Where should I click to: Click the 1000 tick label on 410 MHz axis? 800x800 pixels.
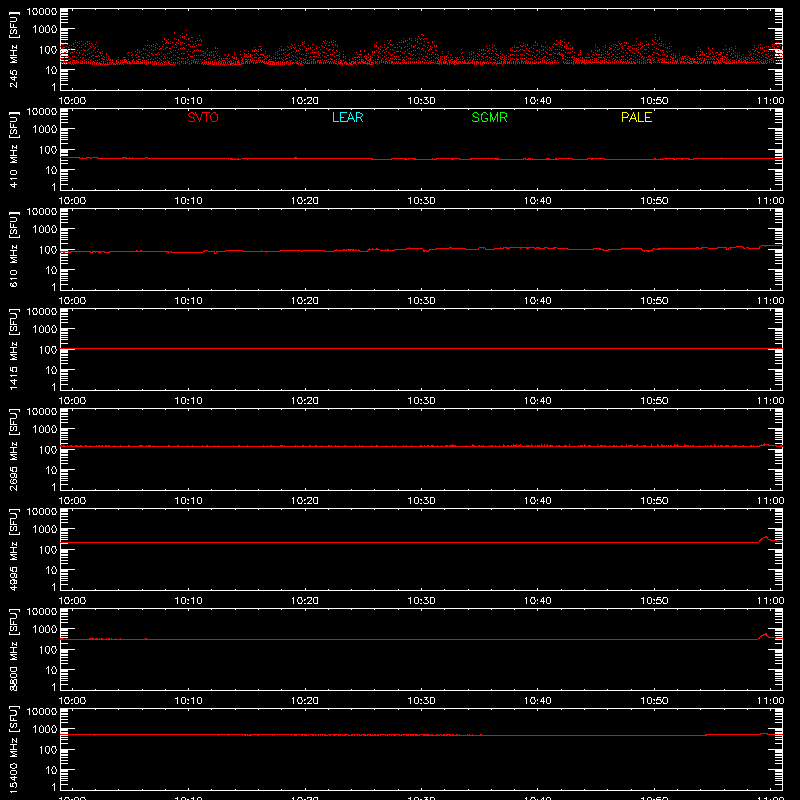coord(45,130)
